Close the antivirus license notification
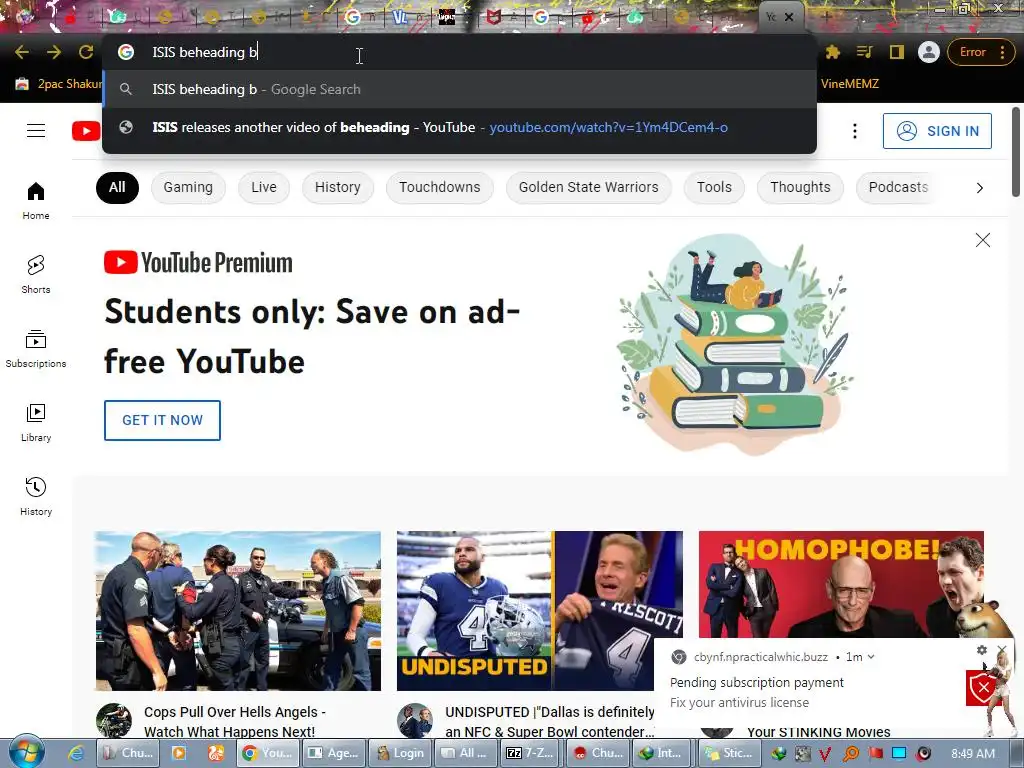 [x=1002, y=650]
